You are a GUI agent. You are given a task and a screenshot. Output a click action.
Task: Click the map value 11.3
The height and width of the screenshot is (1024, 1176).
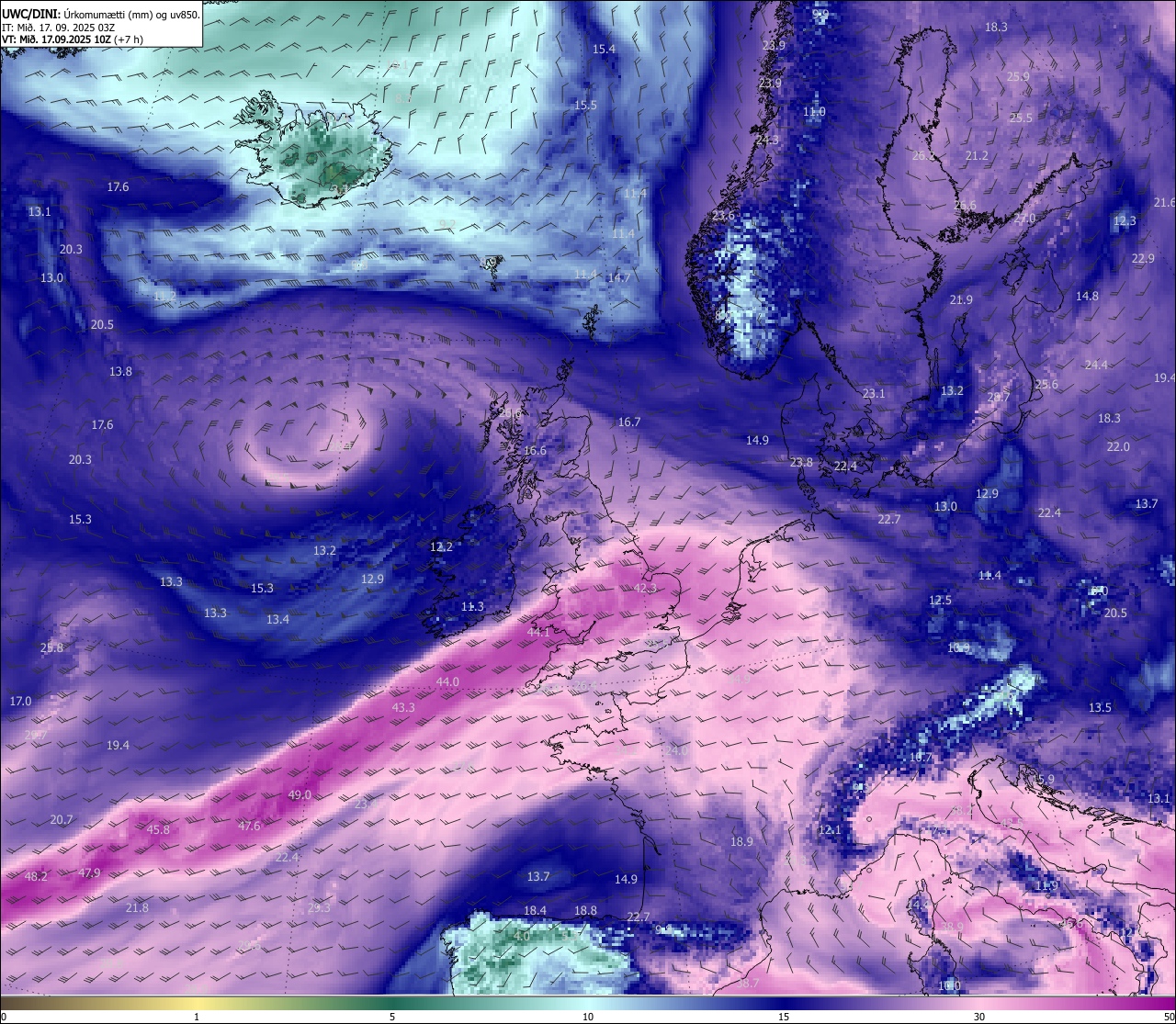pos(472,606)
